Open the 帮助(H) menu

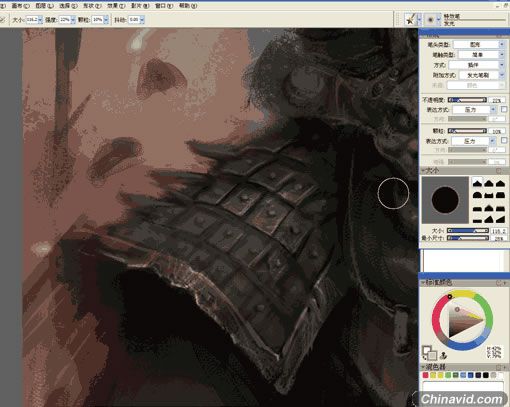pyautogui.click(x=188, y=6)
